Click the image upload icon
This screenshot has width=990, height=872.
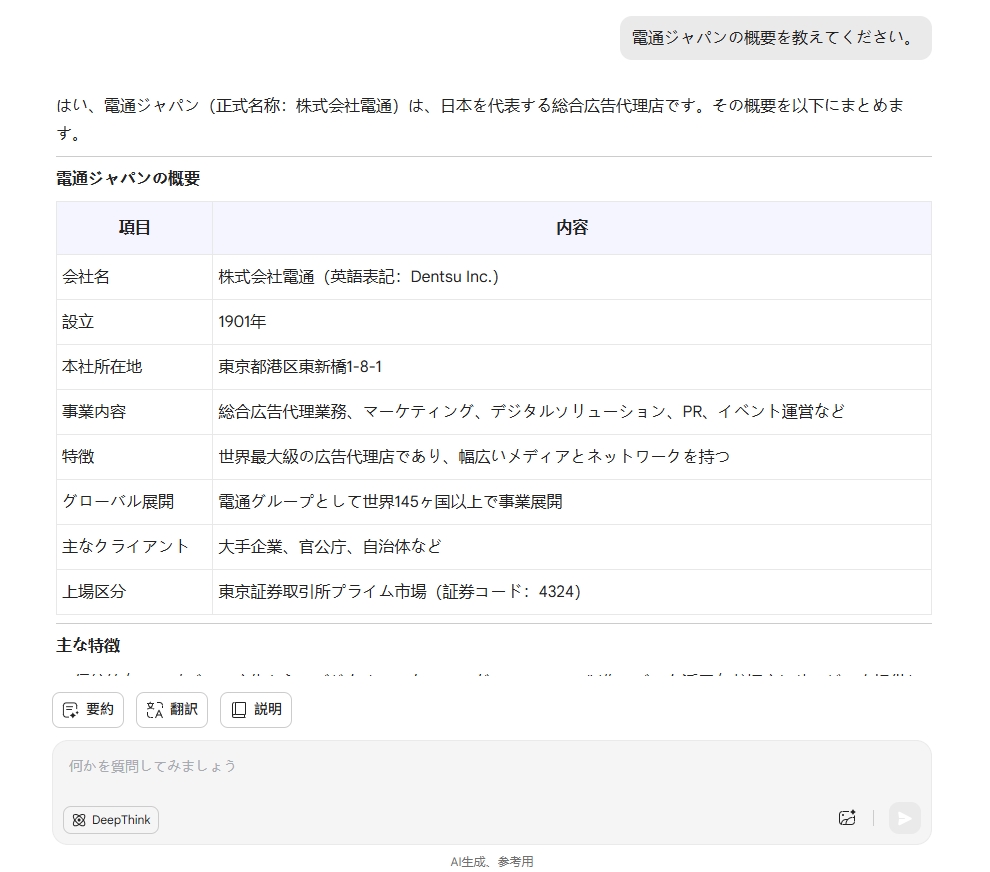click(847, 818)
